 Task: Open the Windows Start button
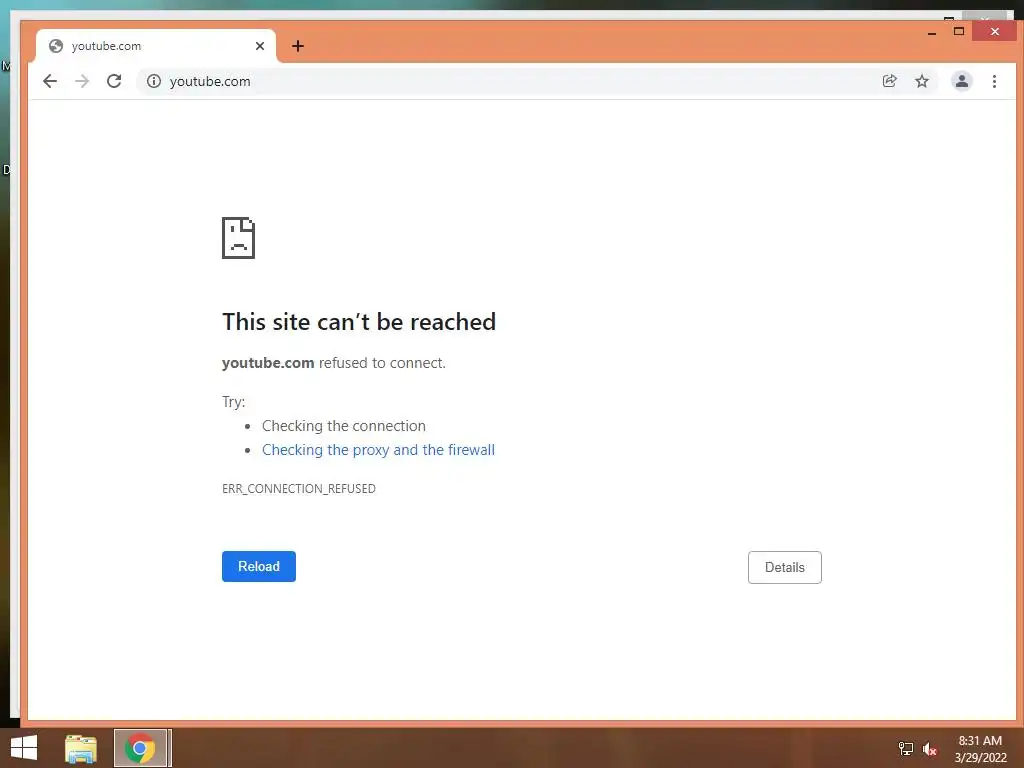(24, 748)
